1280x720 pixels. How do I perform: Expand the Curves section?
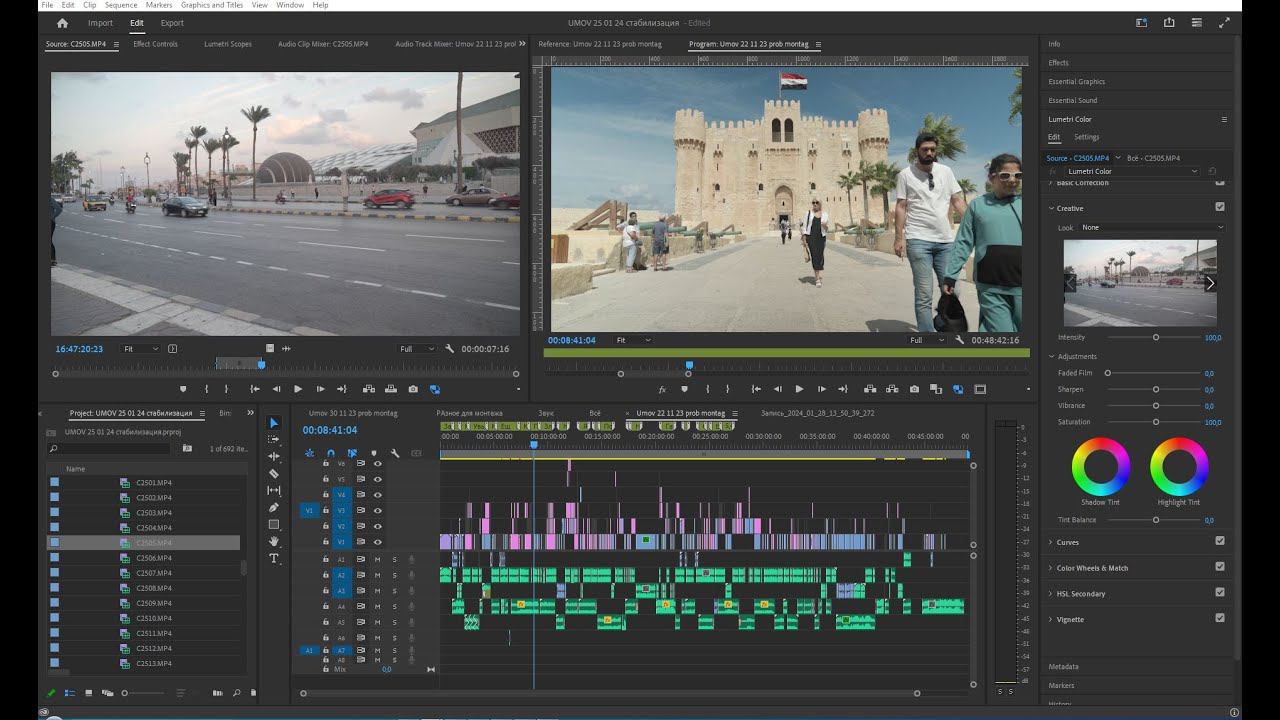coord(1068,542)
